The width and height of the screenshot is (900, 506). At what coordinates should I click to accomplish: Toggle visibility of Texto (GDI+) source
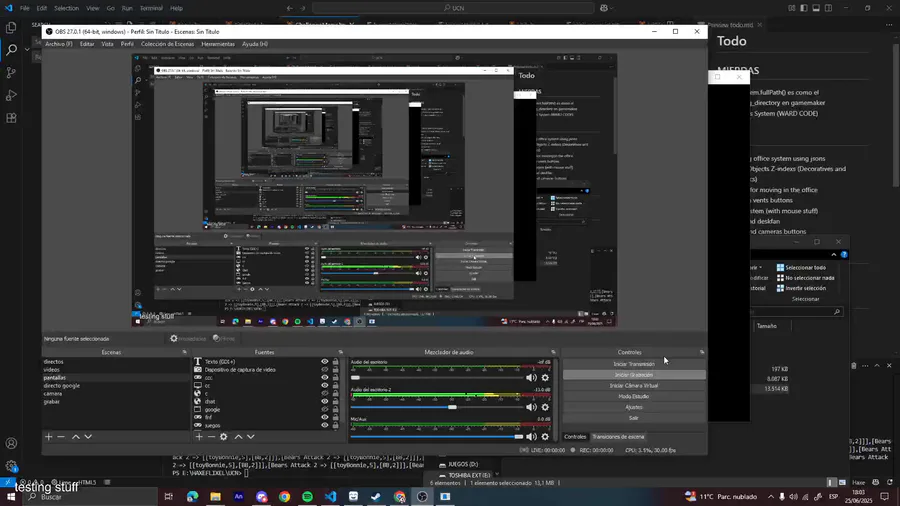click(325, 362)
